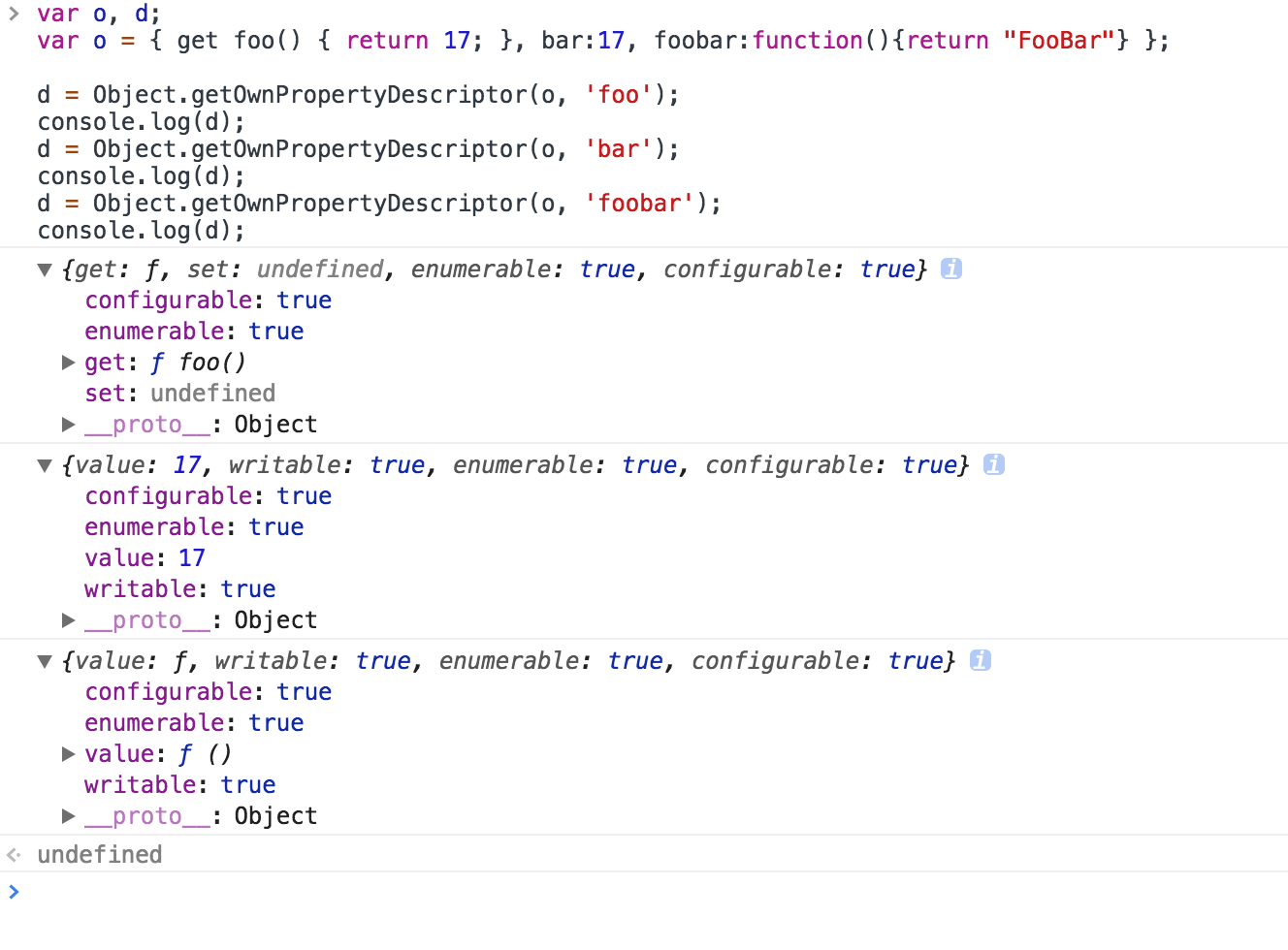This screenshot has height=950, width=1288.
Task: Click the 'var o, d;' code line
Action: coord(99,14)
